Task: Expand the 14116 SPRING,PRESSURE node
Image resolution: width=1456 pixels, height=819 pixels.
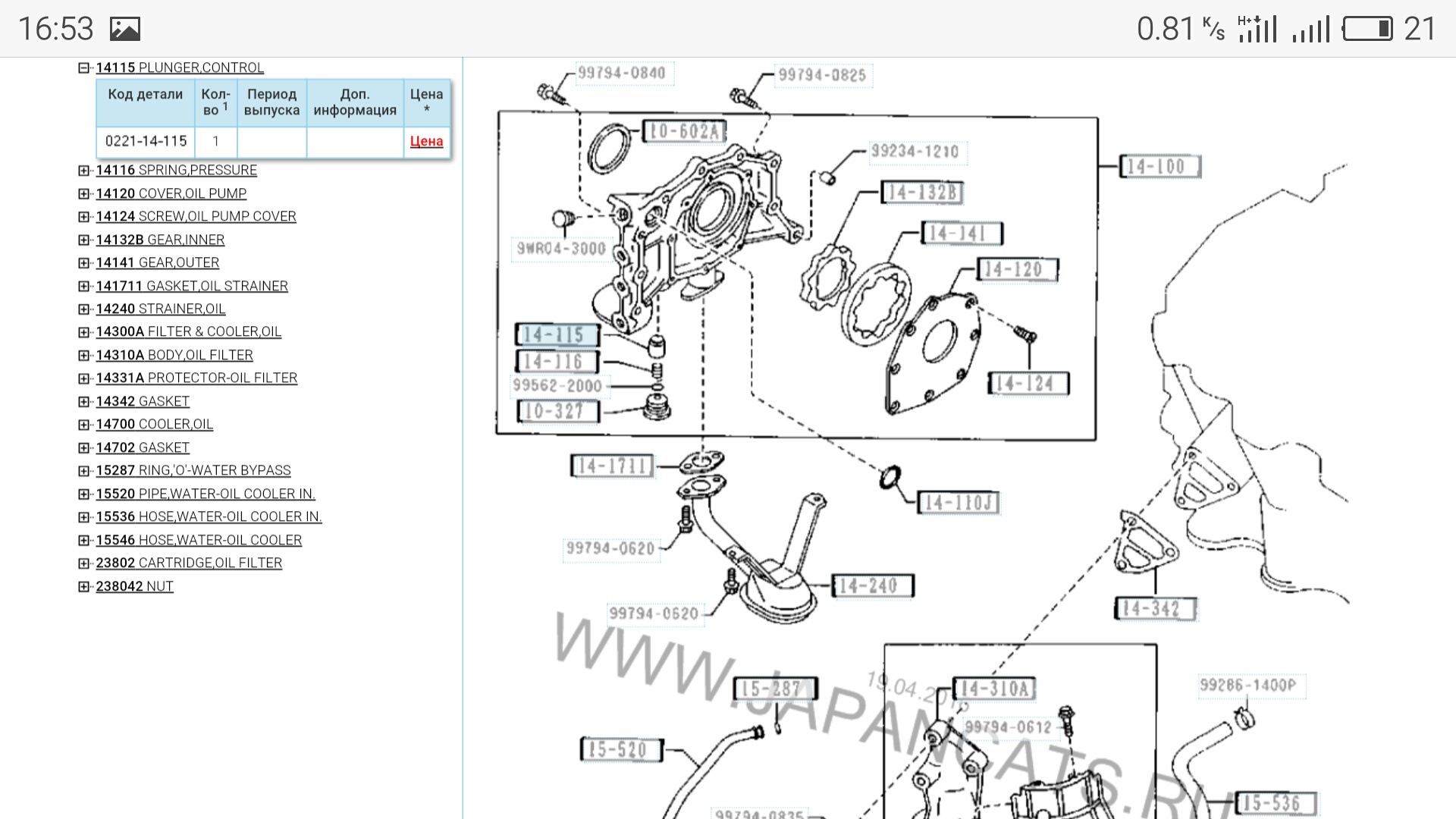Action: click(x=83, y=171)
